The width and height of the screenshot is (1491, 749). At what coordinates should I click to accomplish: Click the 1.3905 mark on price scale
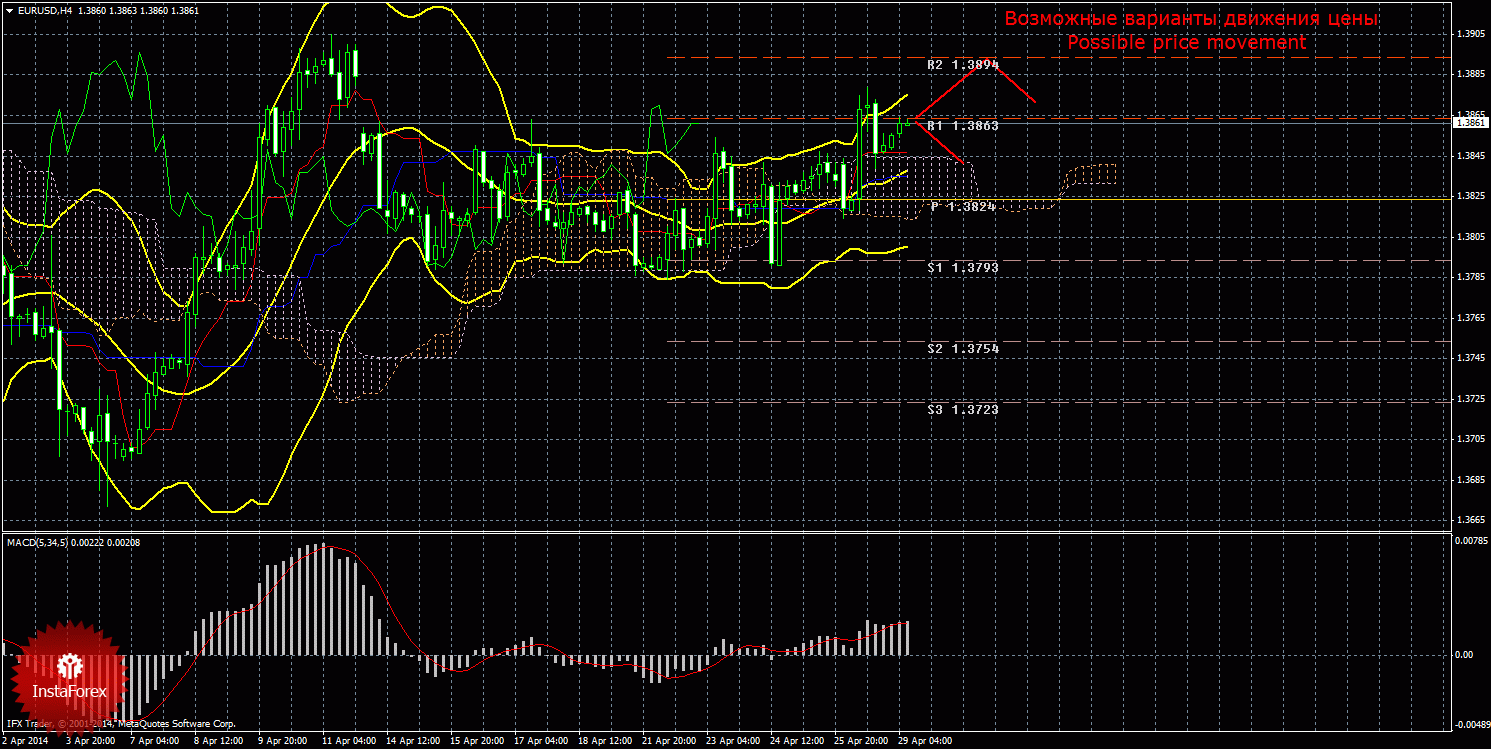tap(1470, 34)
